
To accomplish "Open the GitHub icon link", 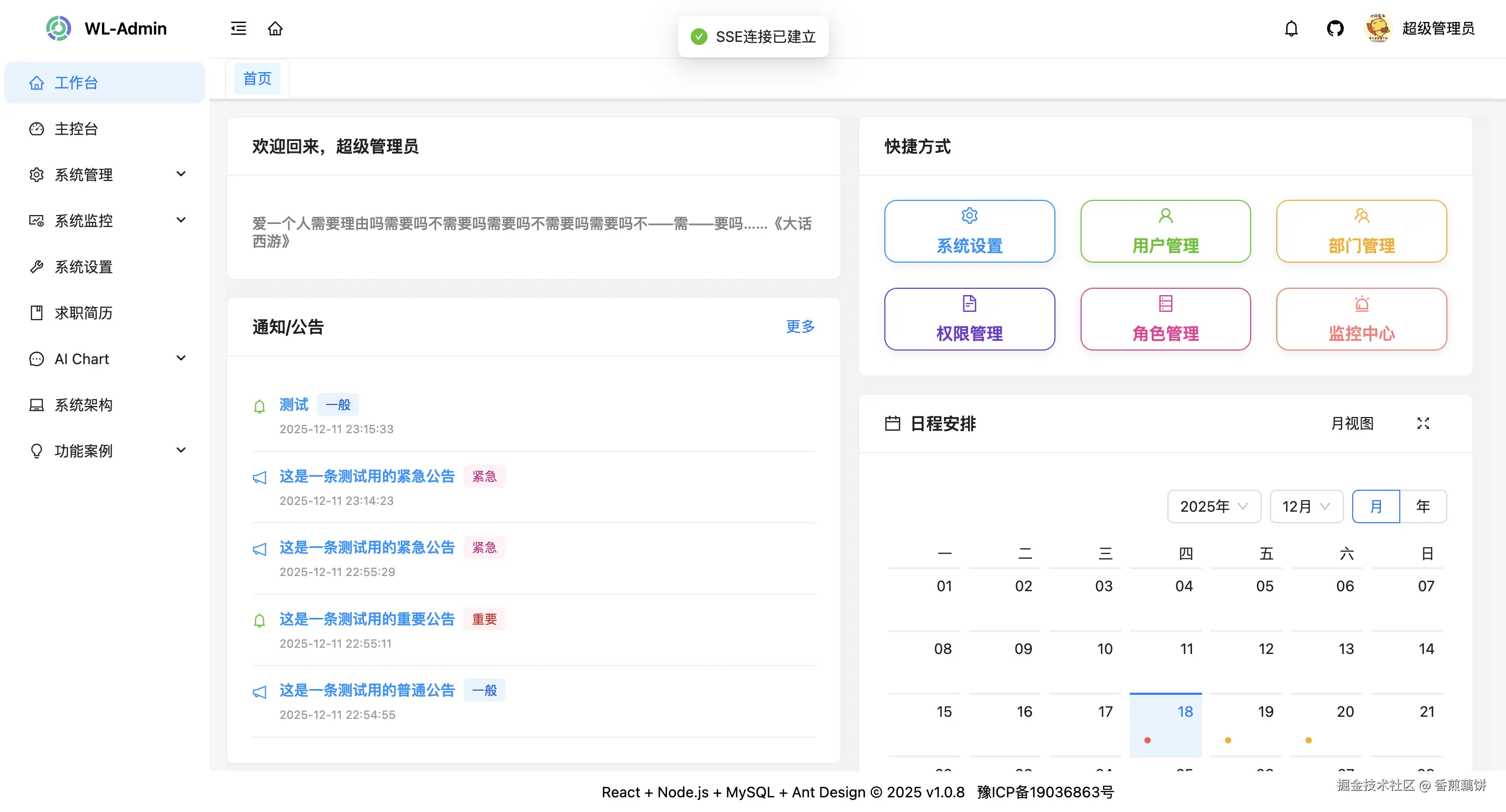I will pyautogui.click(x=1335, y=28).
